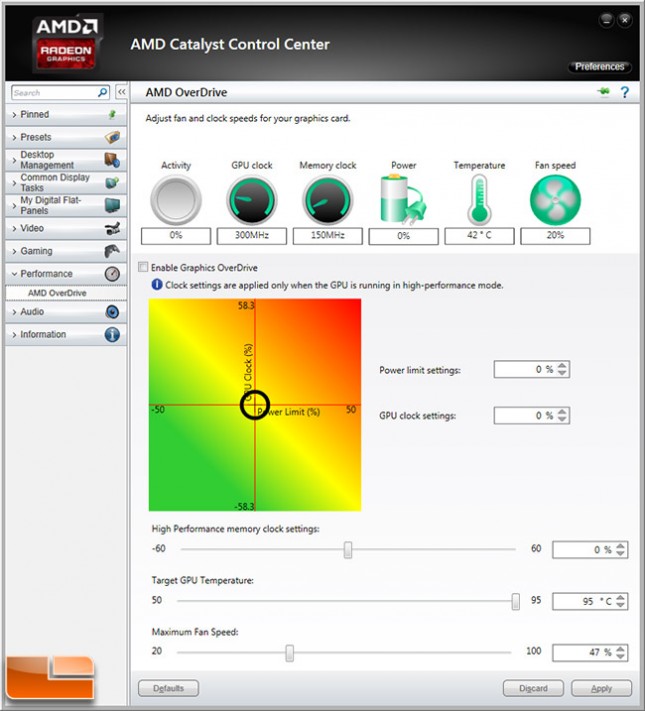The image size is (645, 711).
Task: Click the Performance gauge icon
Action: click(x=112, y=274)
